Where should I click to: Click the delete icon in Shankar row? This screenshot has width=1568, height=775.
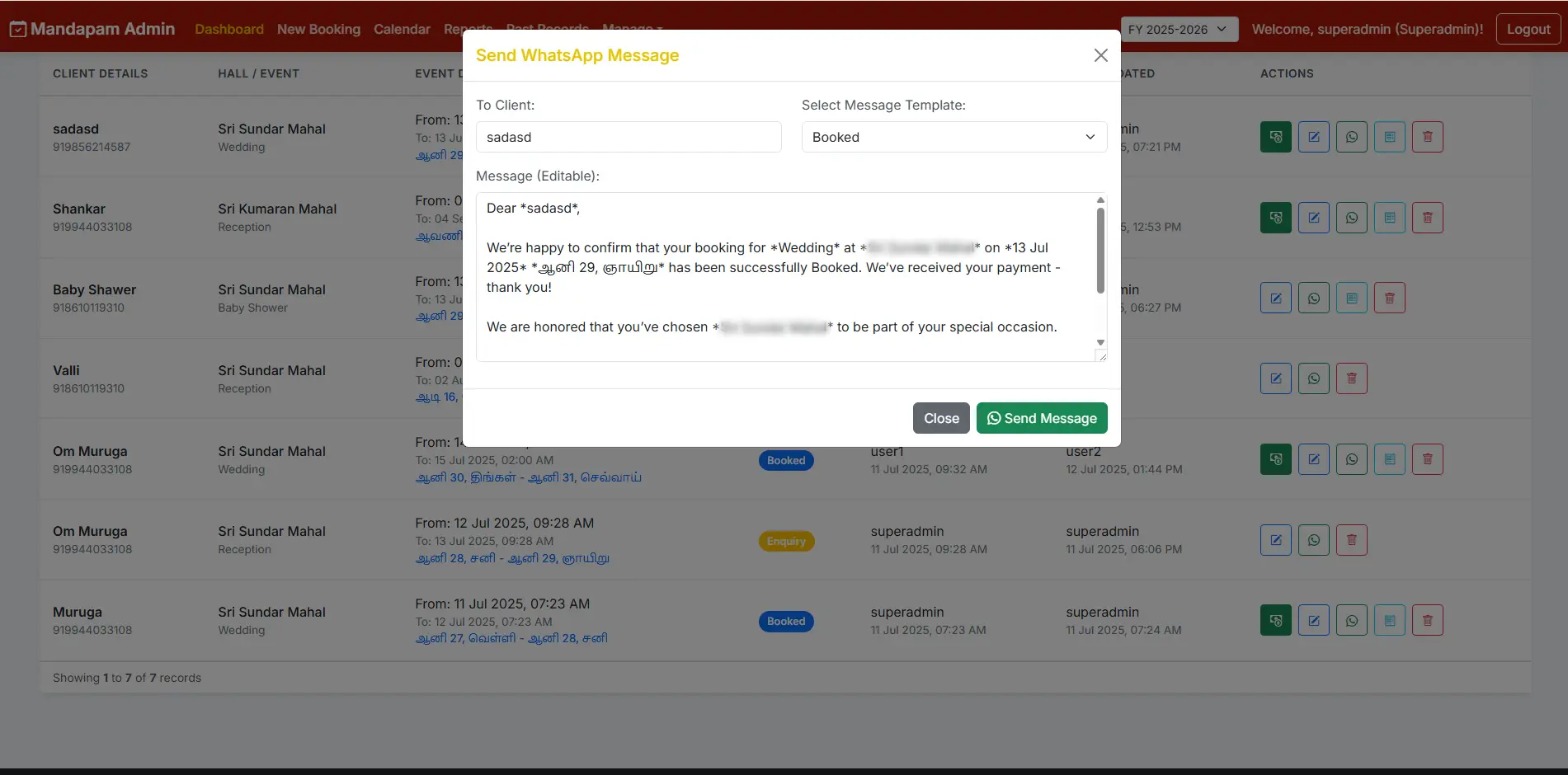(1427, 218)
